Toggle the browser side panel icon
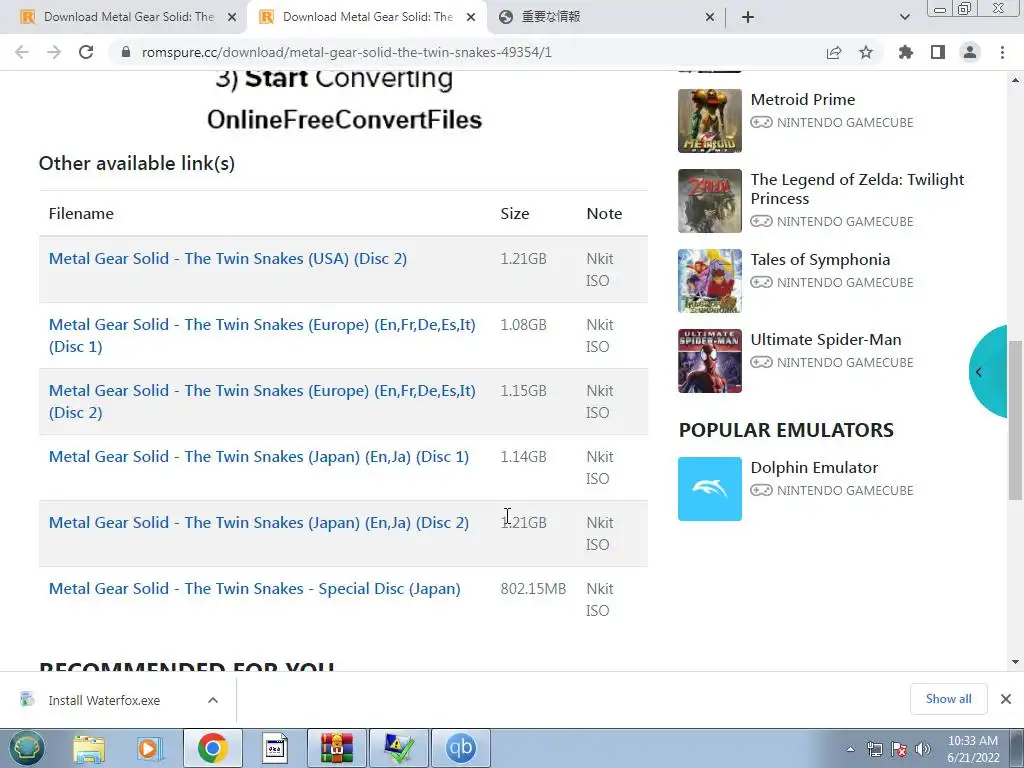This screenshot has width=1024, height=768. [938, 52]
